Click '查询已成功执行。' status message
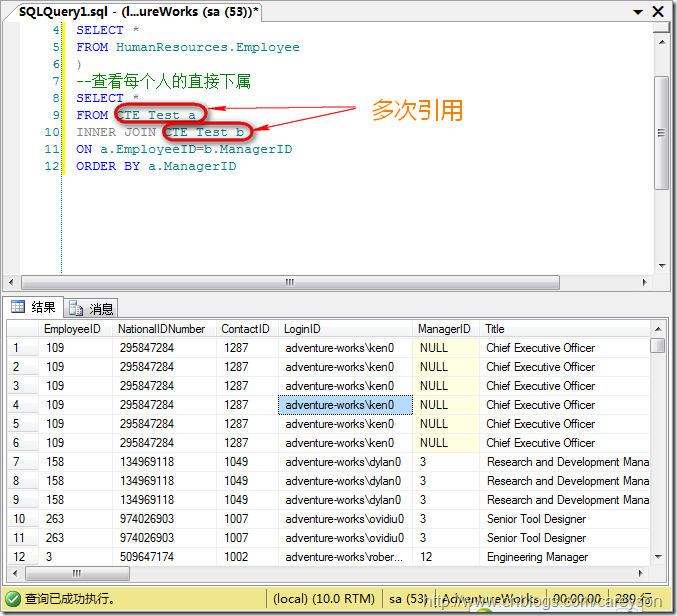The width and height of the screenshot is (677, 616). pos(70,599)
